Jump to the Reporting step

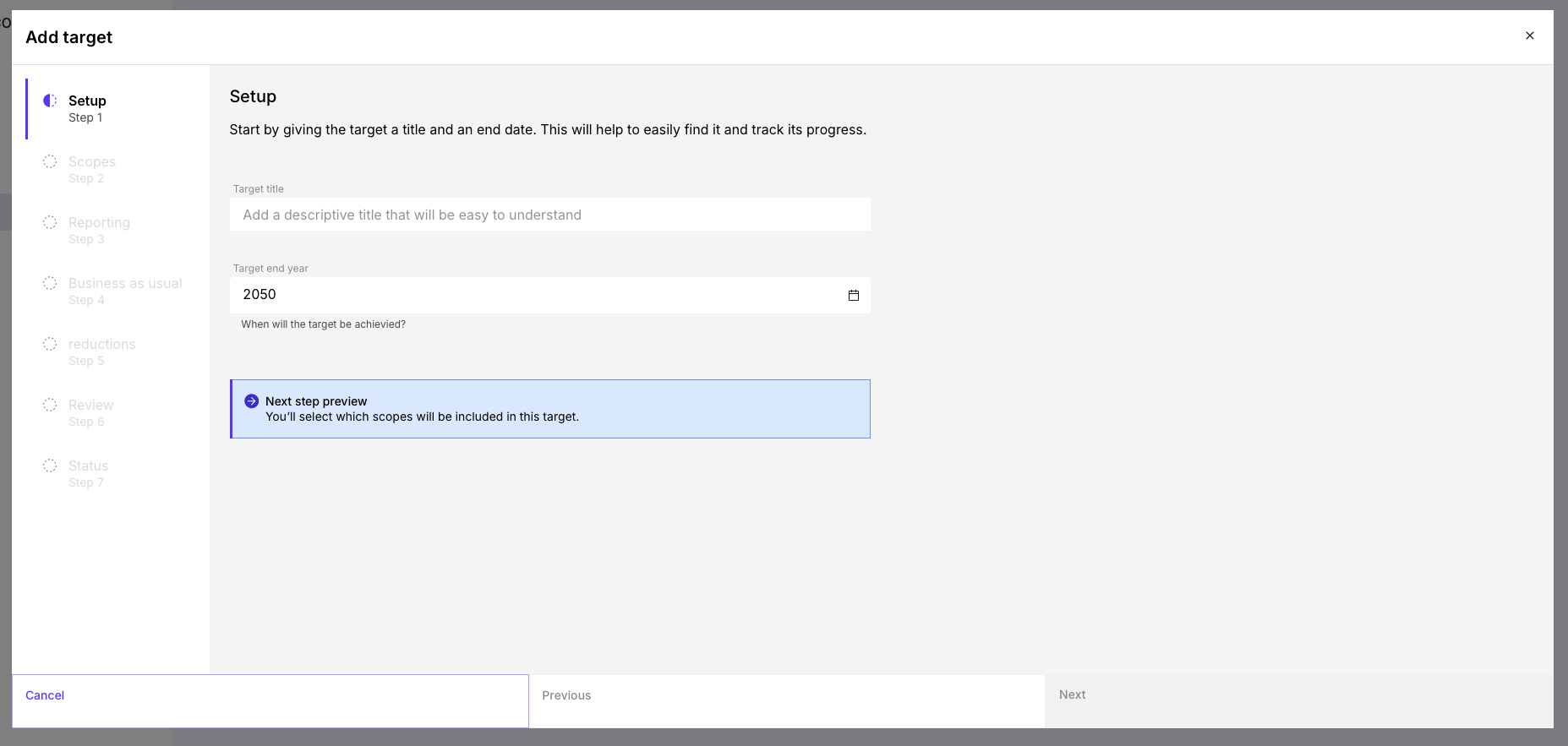(99, 222)
